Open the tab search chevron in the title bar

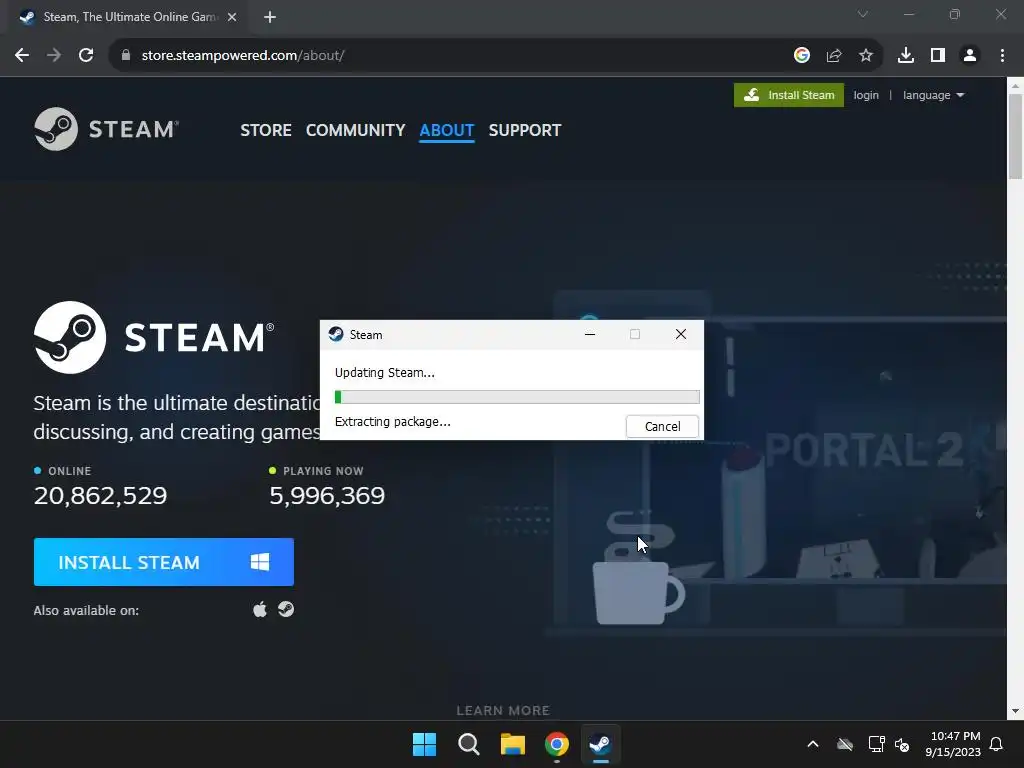point(863,14)
